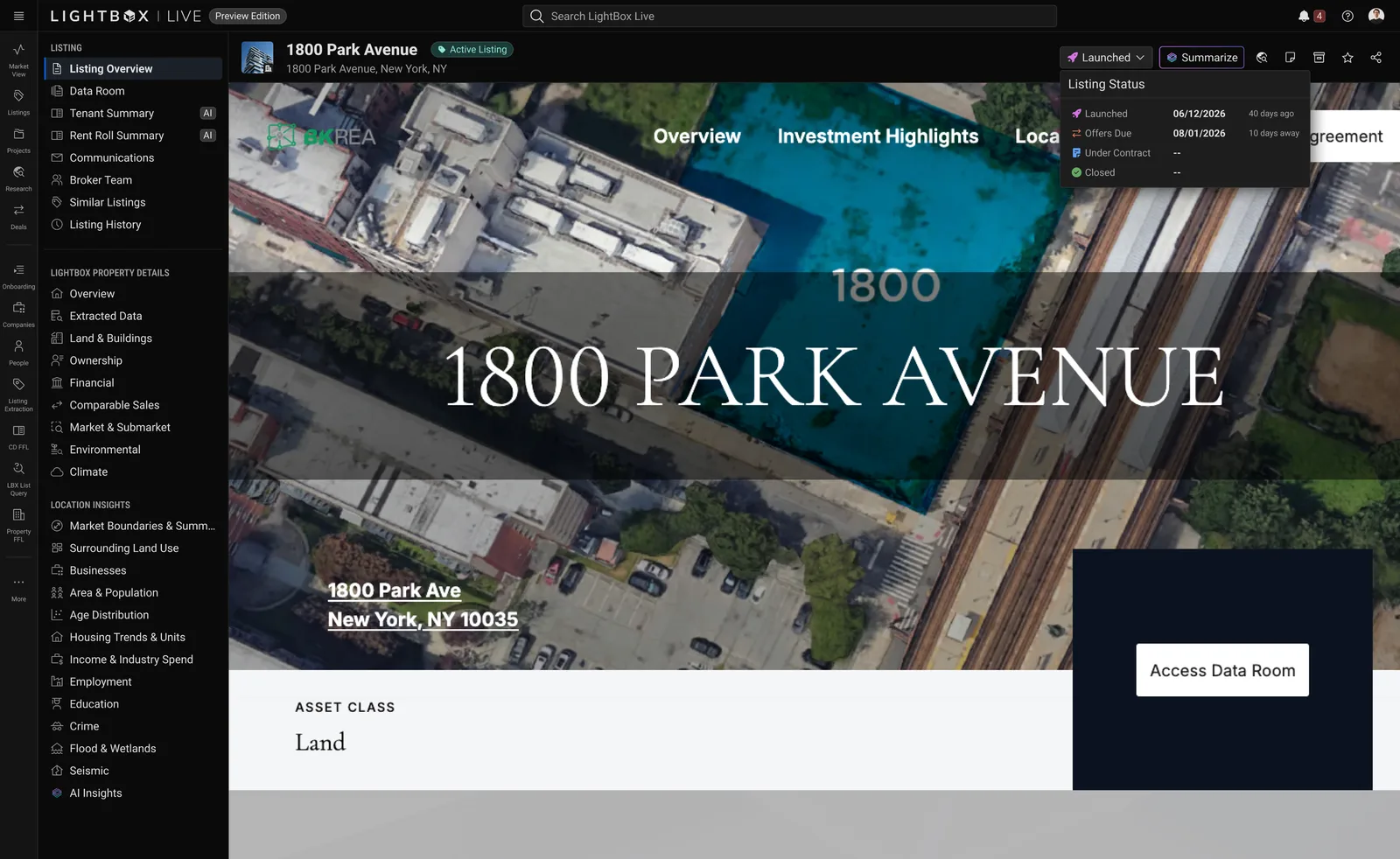Open Listing Extraction in left rail

coord(18,394)
